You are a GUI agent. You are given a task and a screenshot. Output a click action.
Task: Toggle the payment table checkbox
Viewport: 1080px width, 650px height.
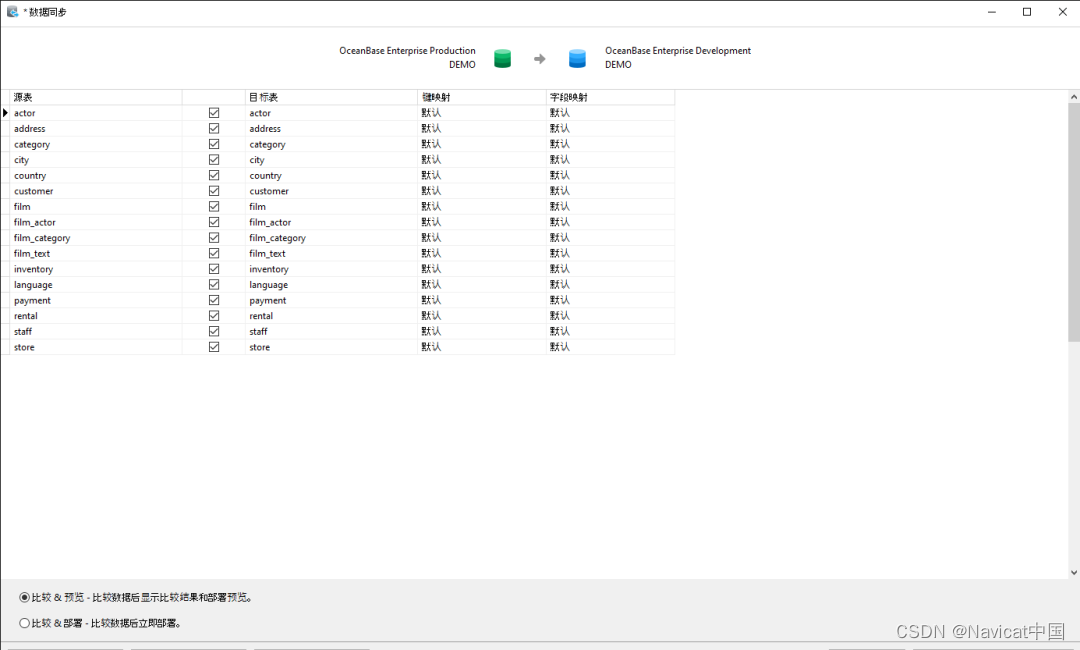tap(214, 300)
